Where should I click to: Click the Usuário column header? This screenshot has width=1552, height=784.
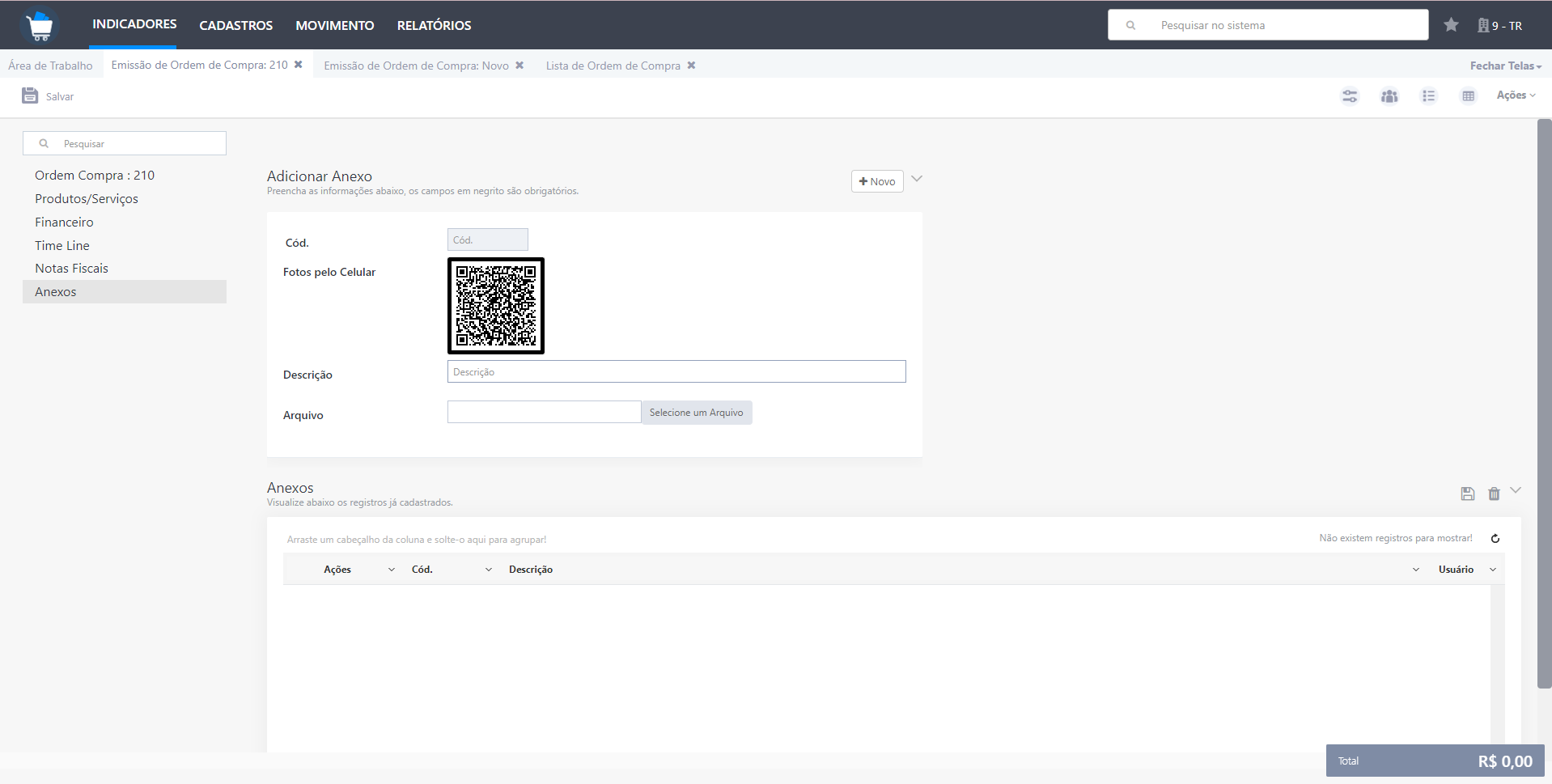coord(1456,570)
